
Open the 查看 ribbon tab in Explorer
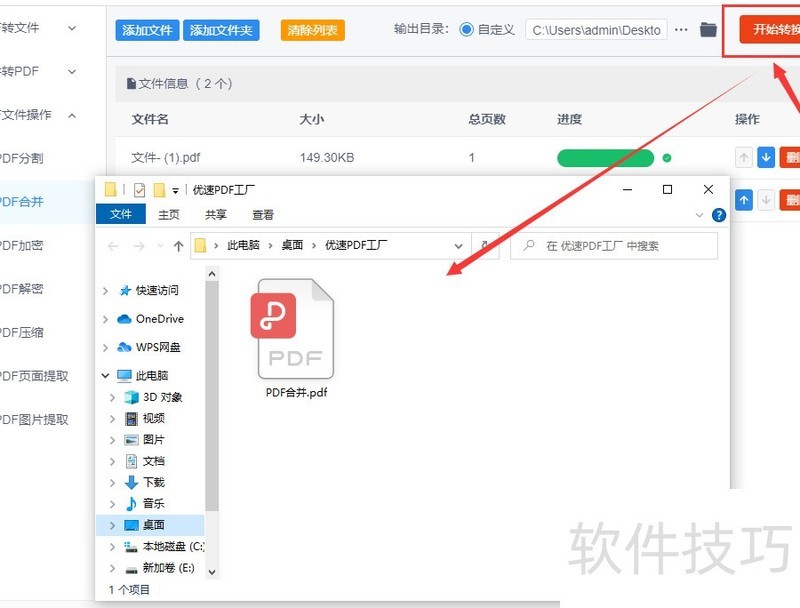[263, 215]
